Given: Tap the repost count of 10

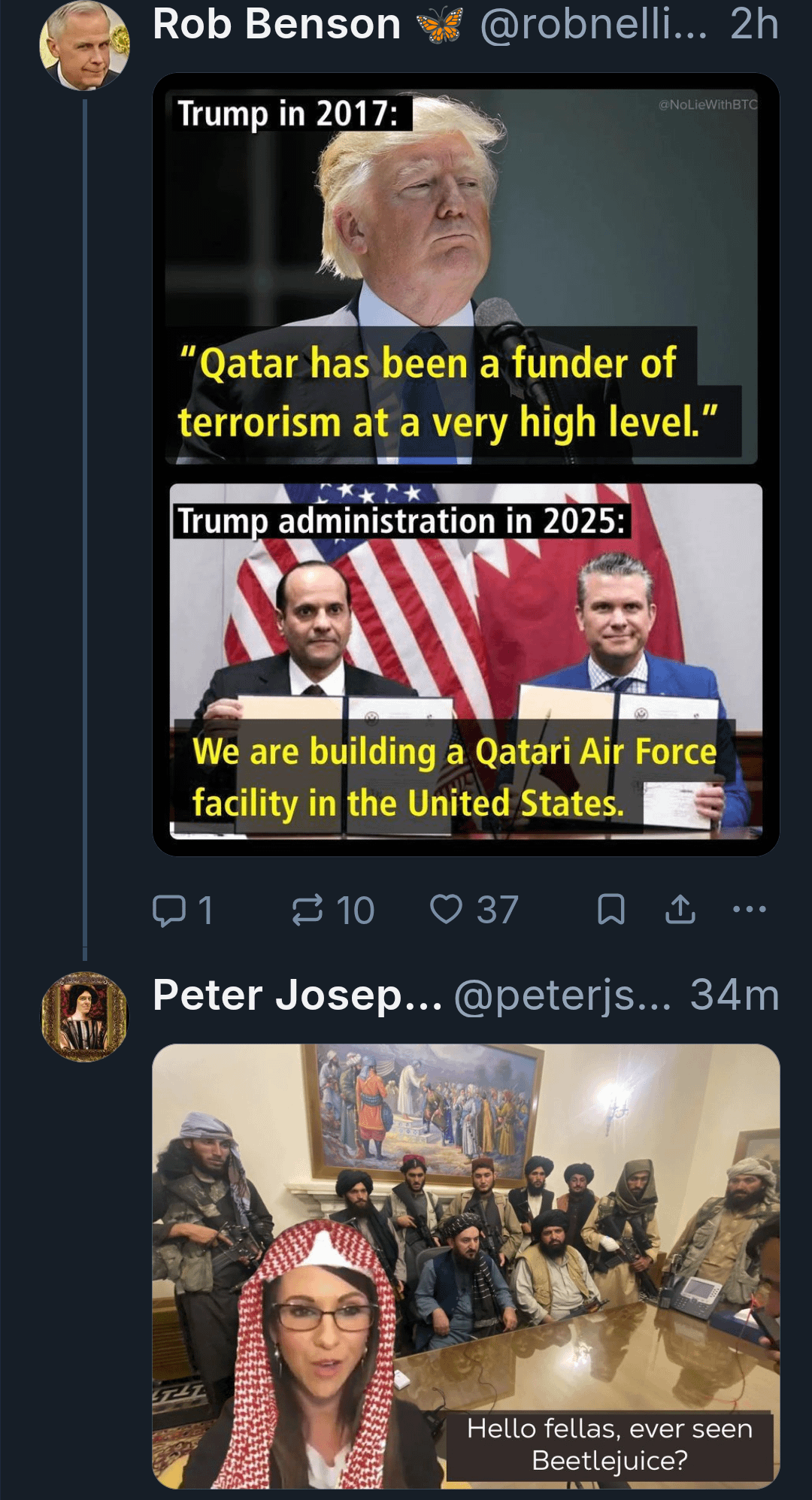Looking at the screenshot, I should coord(355,911).
